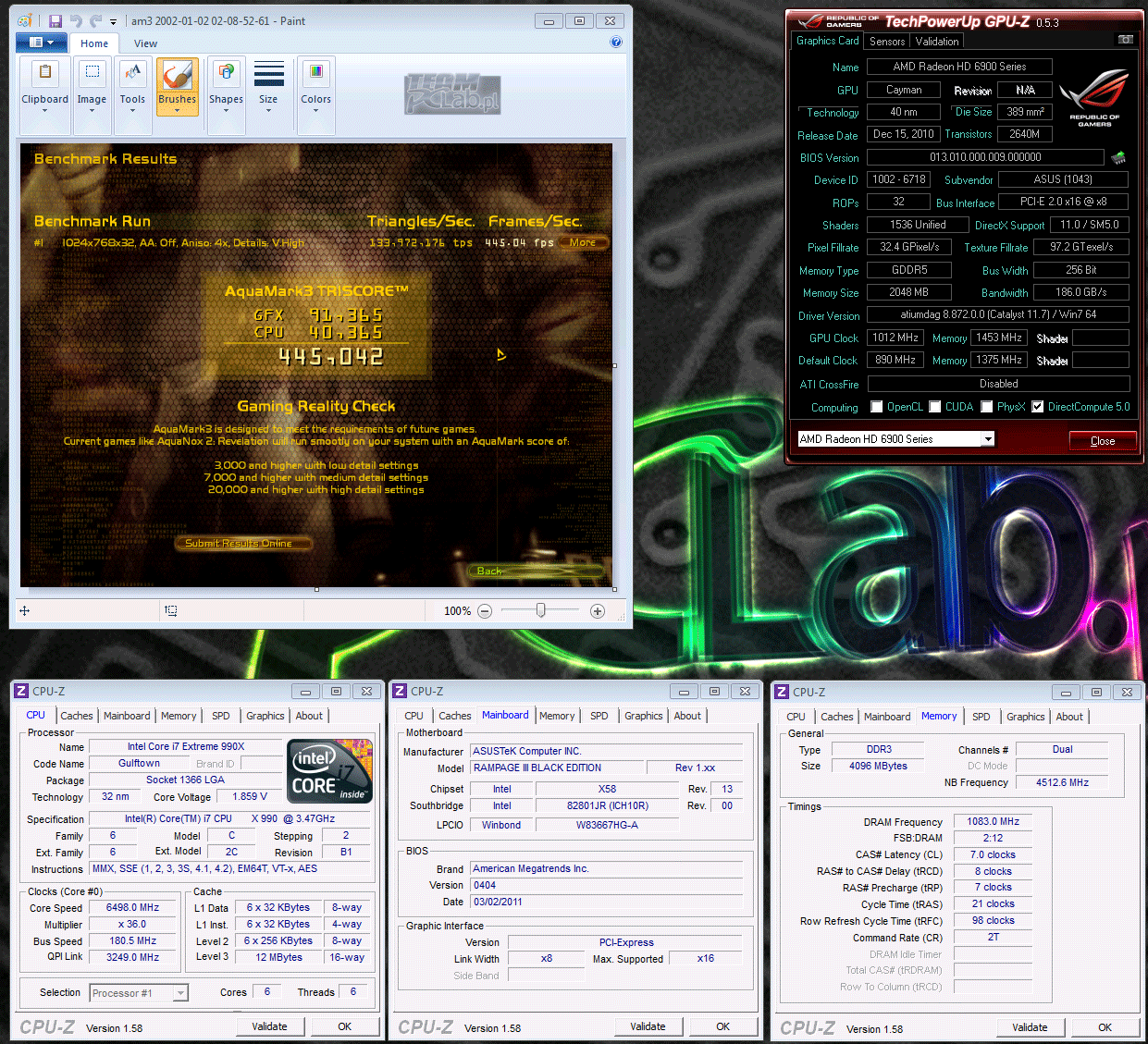1148x1044 pixels.
Task: Open the Mainboard tab in the right CPU-Z window
Action: point(887,717)
